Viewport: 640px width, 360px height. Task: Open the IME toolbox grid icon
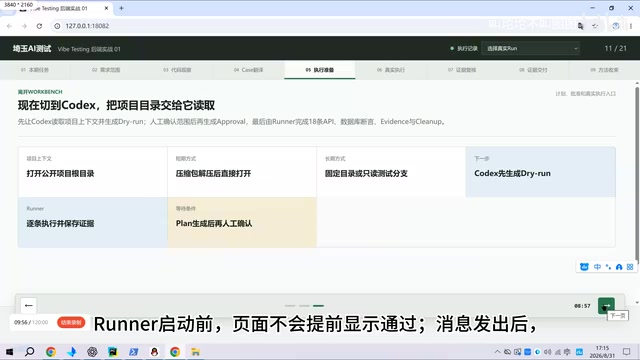pyautogui.click(x=630, y=267)
